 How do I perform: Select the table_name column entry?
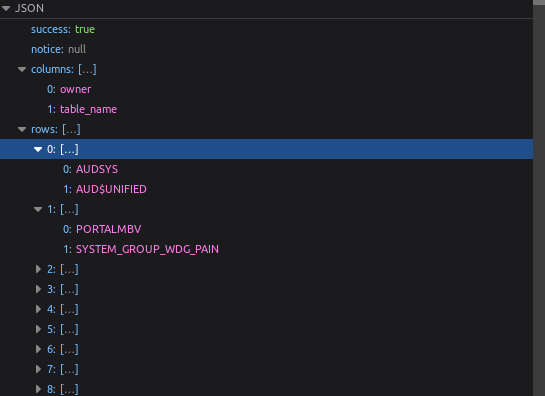point(88,110)
